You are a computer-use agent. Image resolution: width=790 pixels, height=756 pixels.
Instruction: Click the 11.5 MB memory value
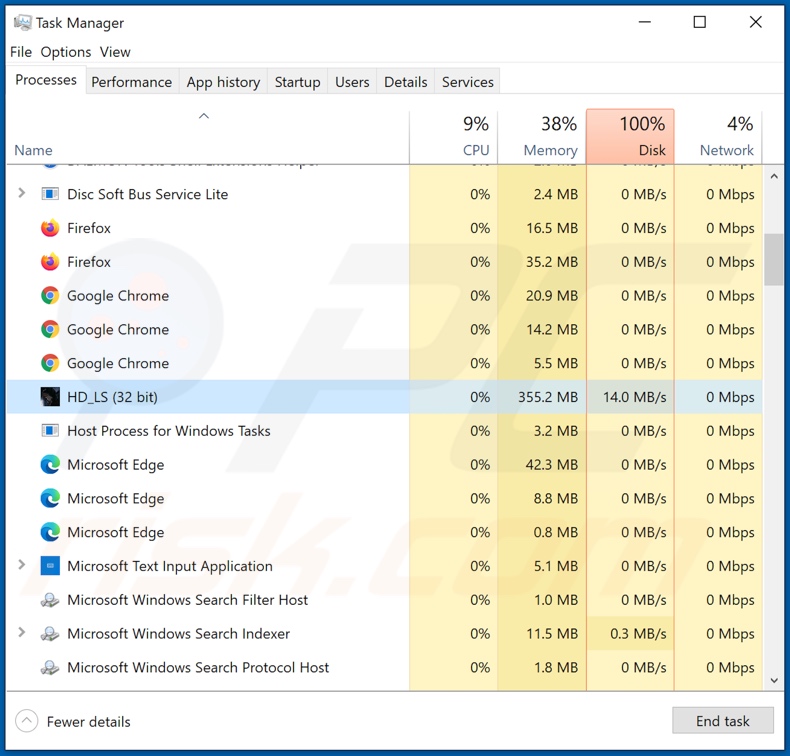(x=552, y=634)
